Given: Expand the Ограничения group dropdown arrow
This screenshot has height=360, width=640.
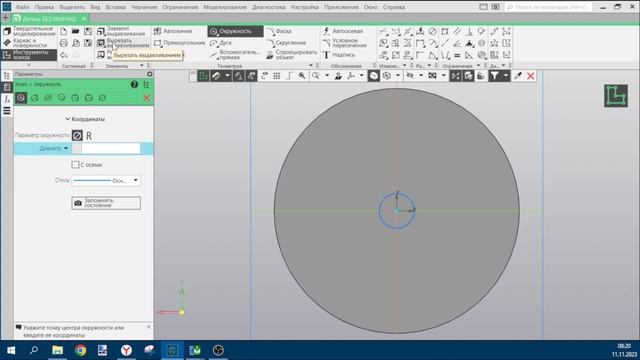Looking at the screenshot, I should pyautogui.click(x=478, y=66).
